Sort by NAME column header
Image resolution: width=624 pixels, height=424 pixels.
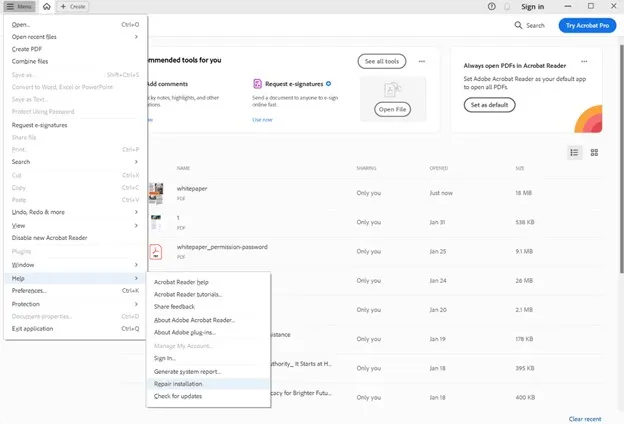[183, 168]
